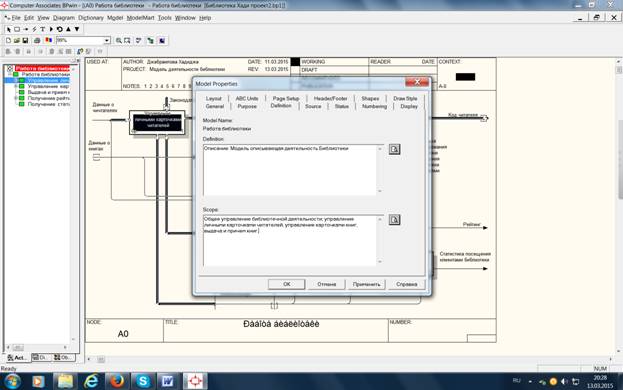Open a model with the folder icon
This screenshot has width=623, height=390.
[17, 41]
